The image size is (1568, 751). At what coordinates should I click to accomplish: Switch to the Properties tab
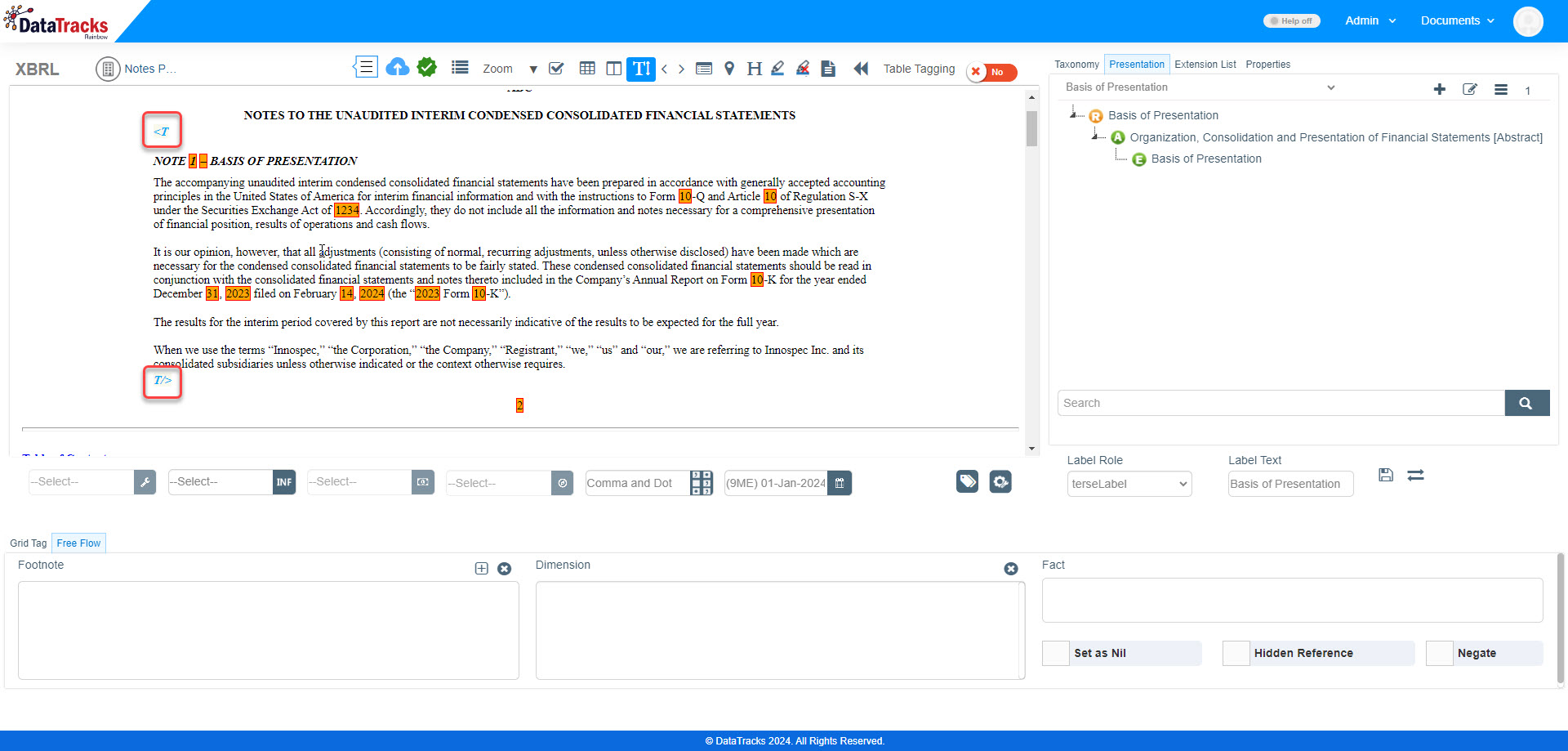pyautogui.click(x=1268, y=65)
